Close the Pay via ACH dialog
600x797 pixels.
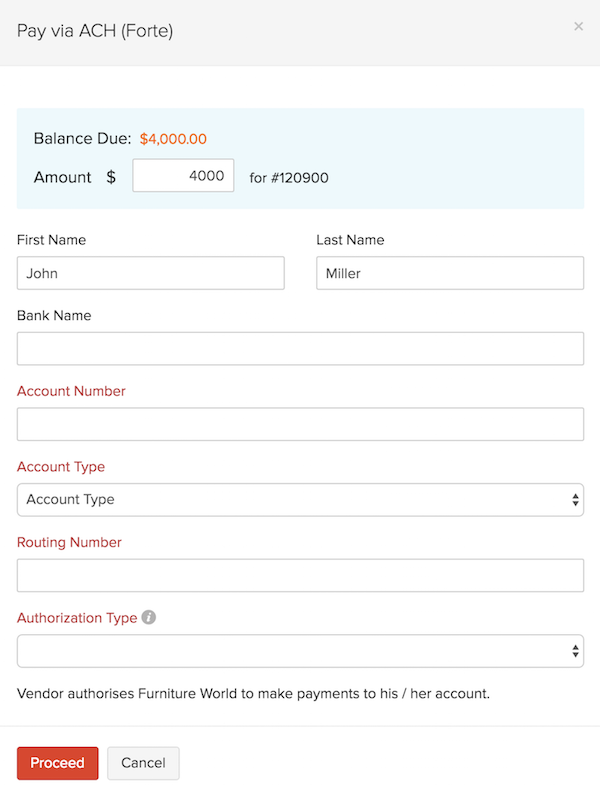[578, 27]
